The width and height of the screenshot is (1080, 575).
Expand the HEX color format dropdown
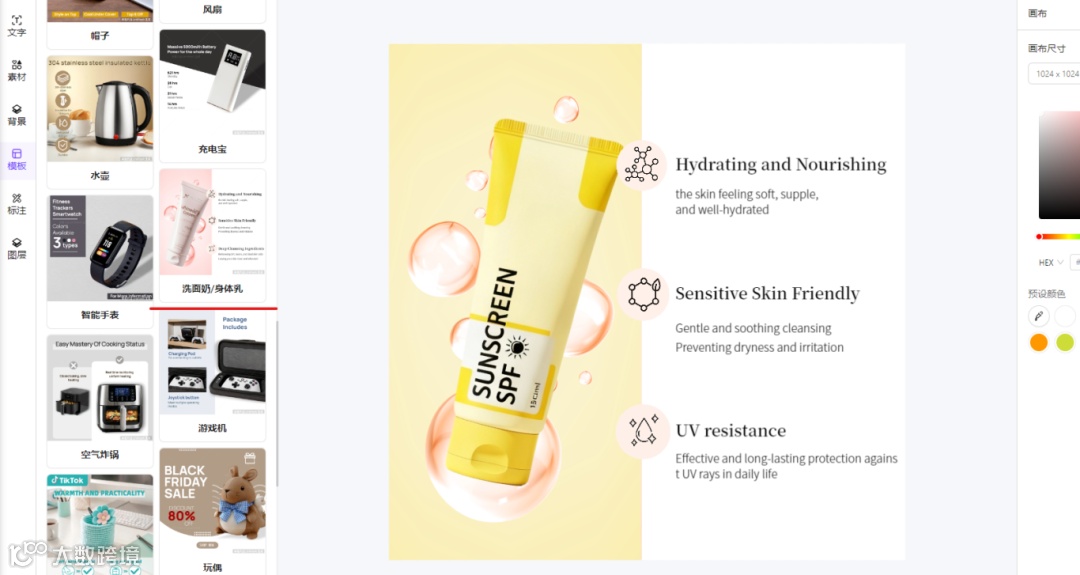1050,262
